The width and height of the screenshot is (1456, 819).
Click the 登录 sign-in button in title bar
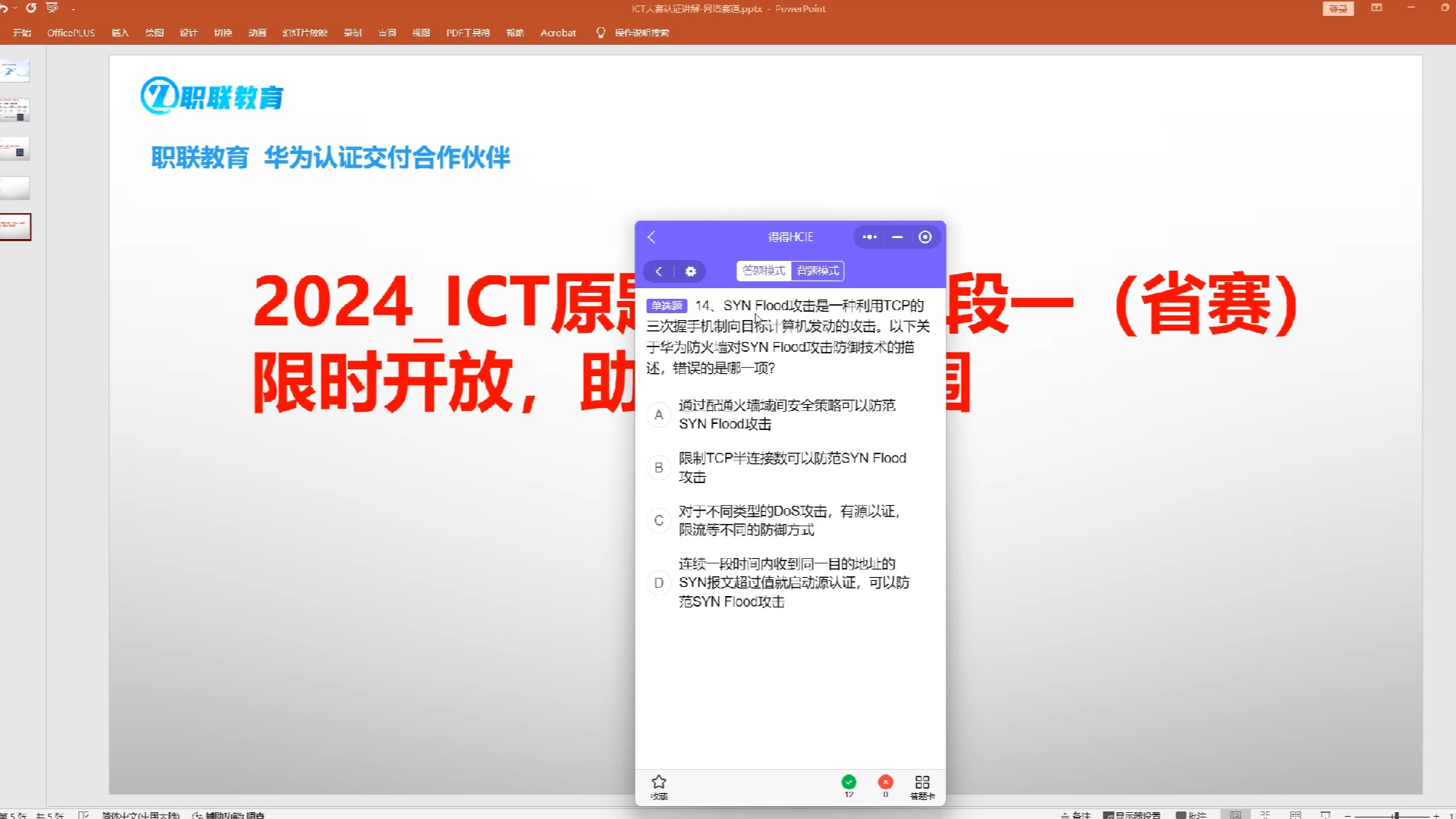pyautogui.click(x=1338, y=8)
